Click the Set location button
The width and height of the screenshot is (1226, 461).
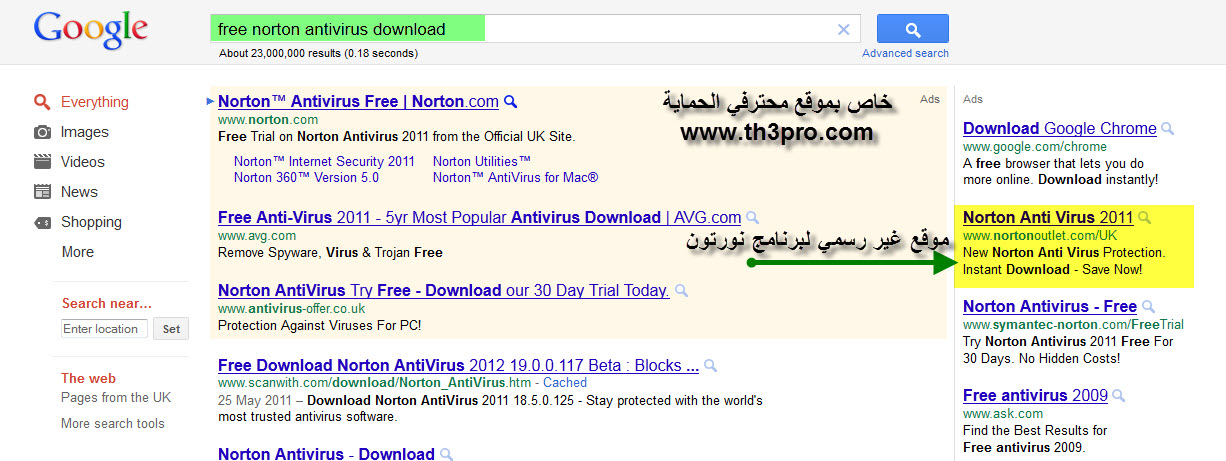[x=171, y=329]
